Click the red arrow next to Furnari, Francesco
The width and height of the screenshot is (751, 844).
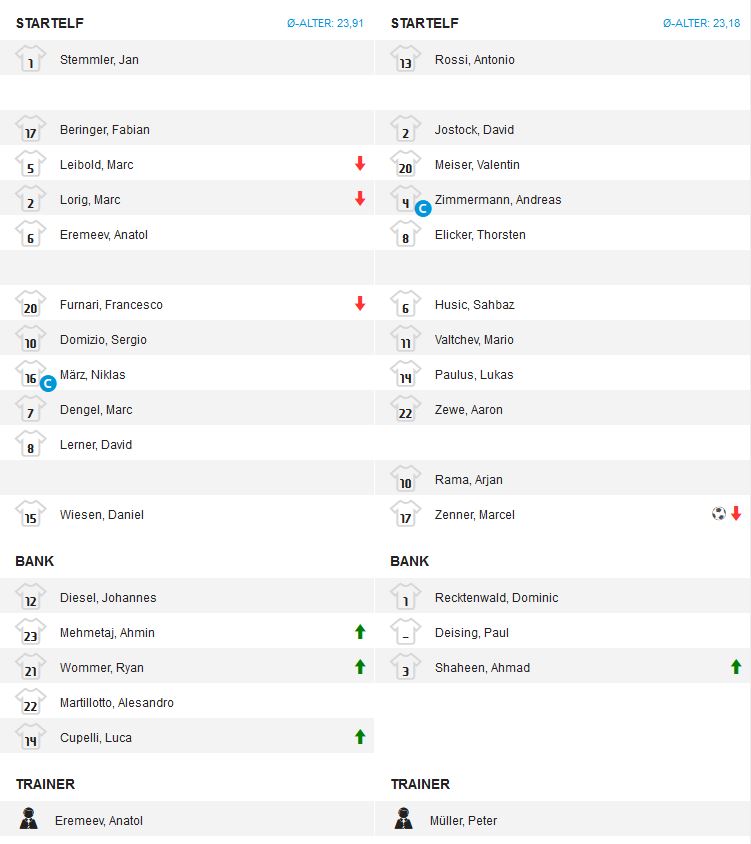pyautogui.click(x=360, y=304)
